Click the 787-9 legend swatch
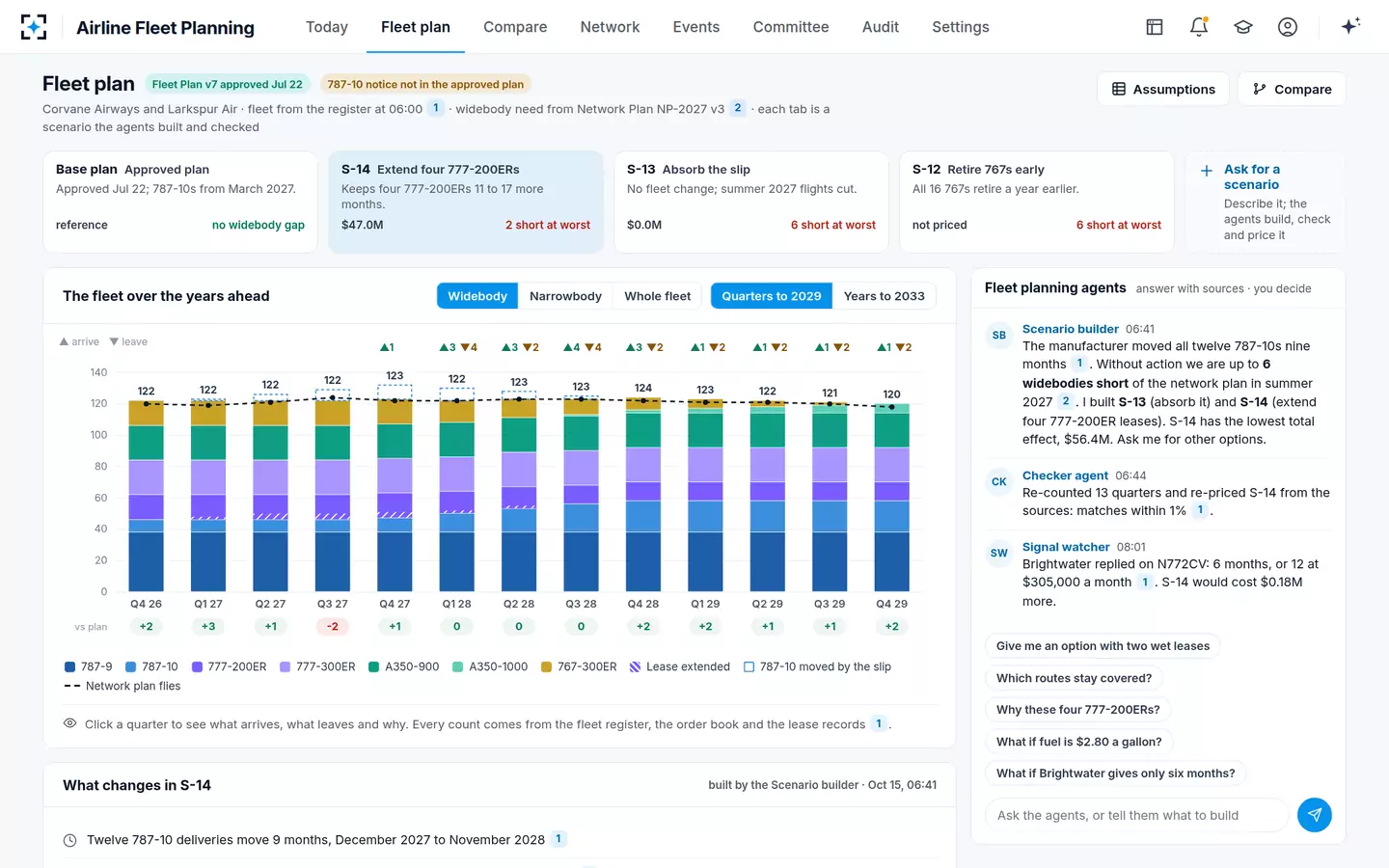 coord(69,666)
